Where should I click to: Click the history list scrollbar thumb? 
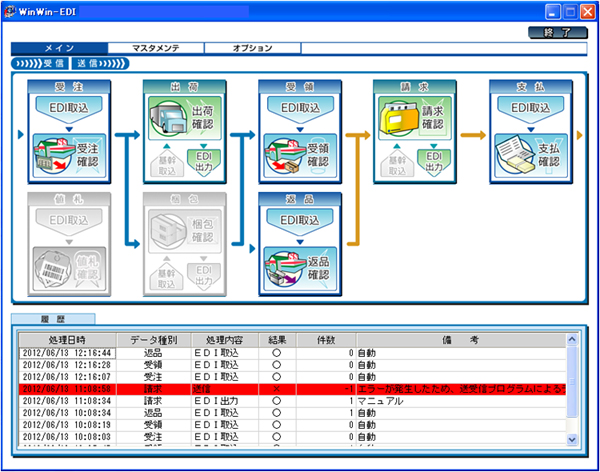point(572,382)
